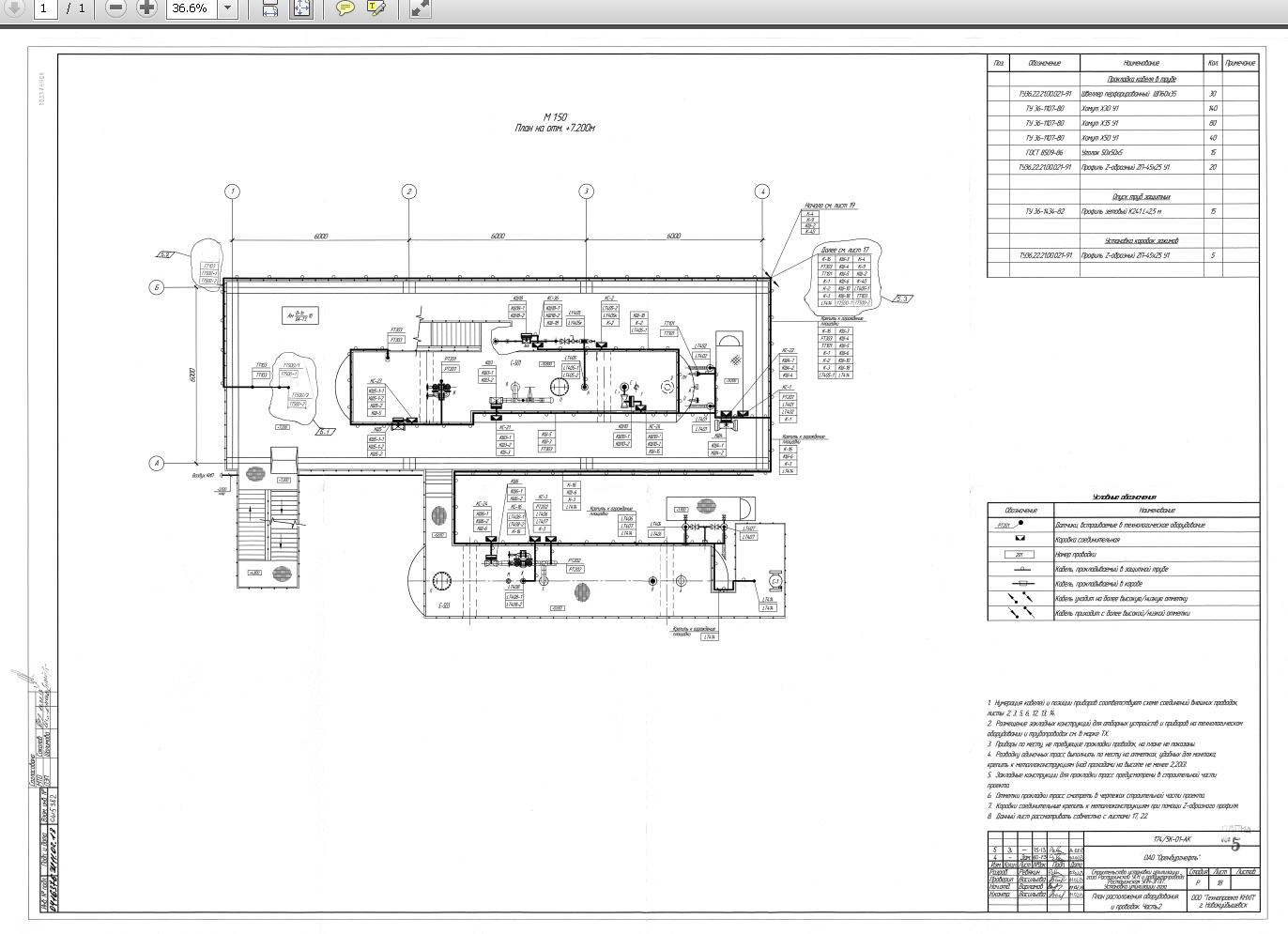The height and width of the screenshot is (934, 1288).
Task: Select the highlight text tool
Action: 376,8
